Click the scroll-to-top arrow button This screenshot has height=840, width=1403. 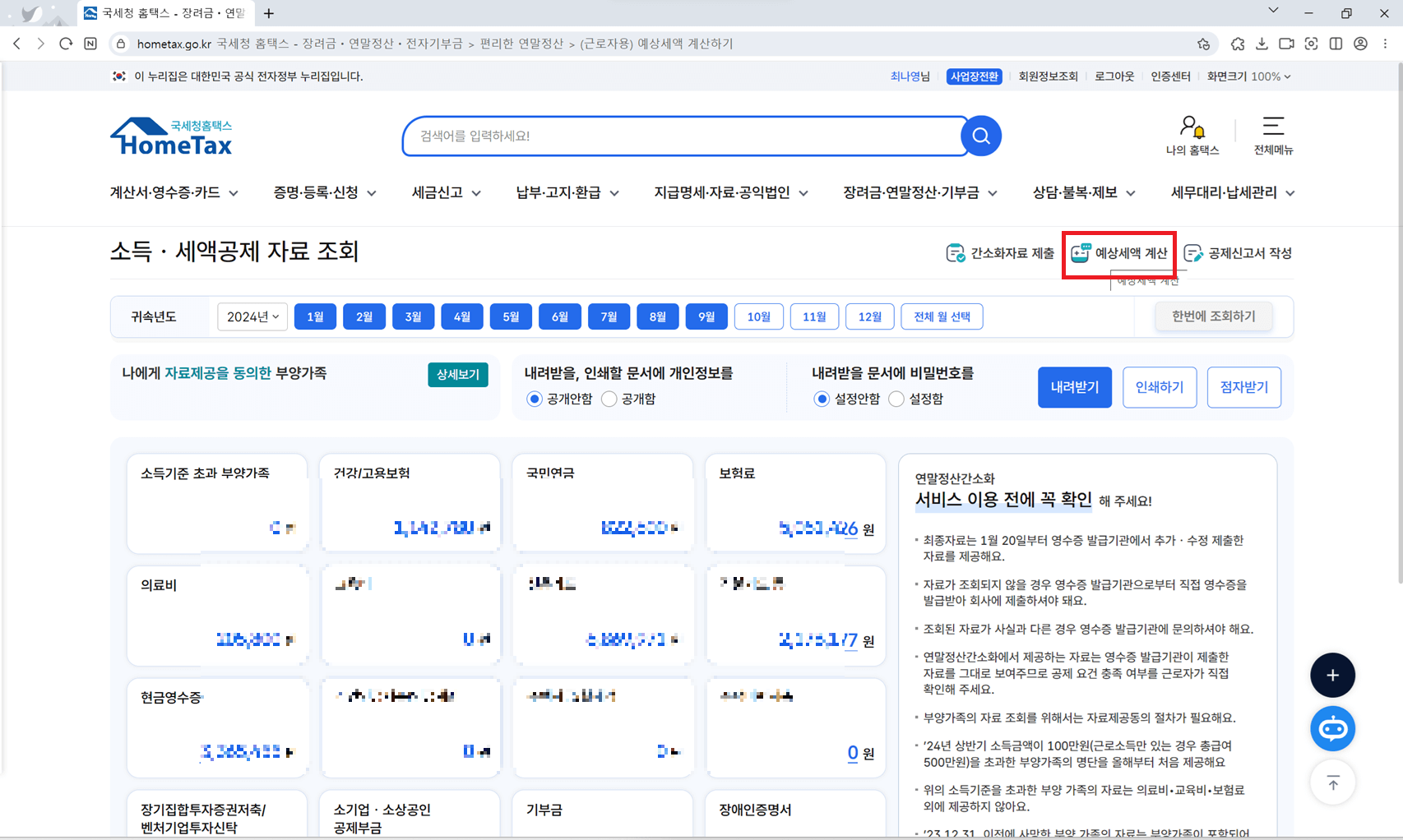point(1332,782)
